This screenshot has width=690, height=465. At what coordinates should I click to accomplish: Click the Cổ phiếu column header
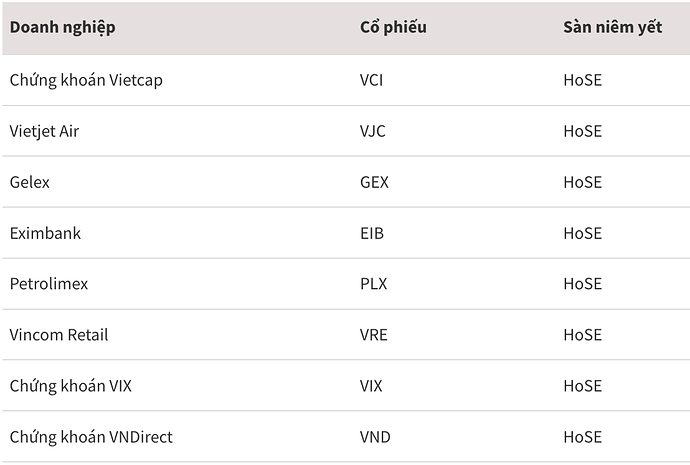tap(393, 27)
